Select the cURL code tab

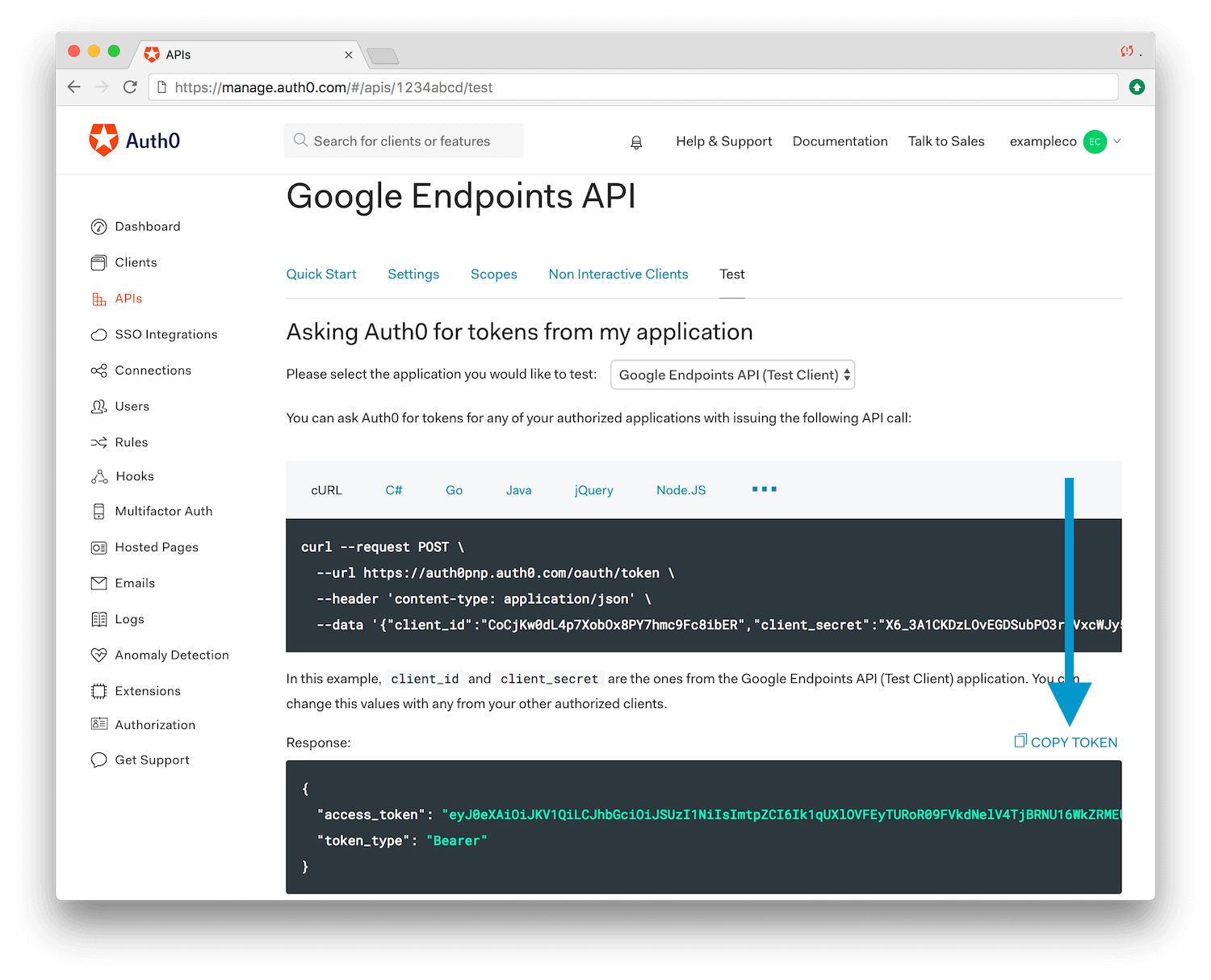(x=326, y=490)
